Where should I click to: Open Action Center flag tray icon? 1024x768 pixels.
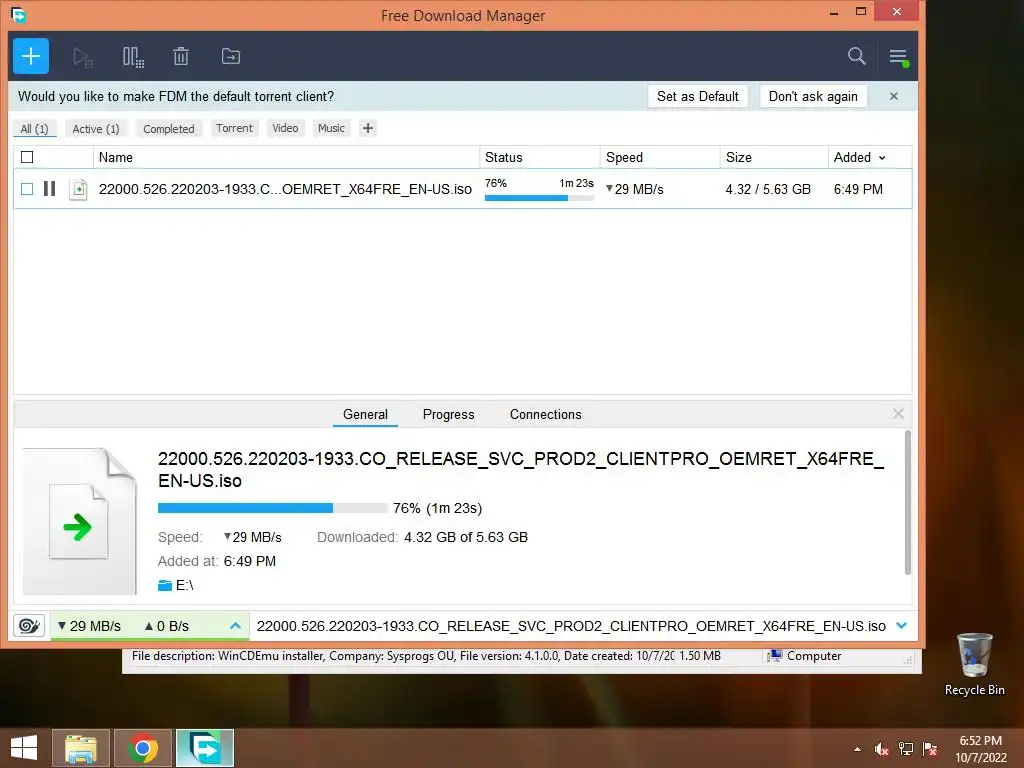point(930,748)
